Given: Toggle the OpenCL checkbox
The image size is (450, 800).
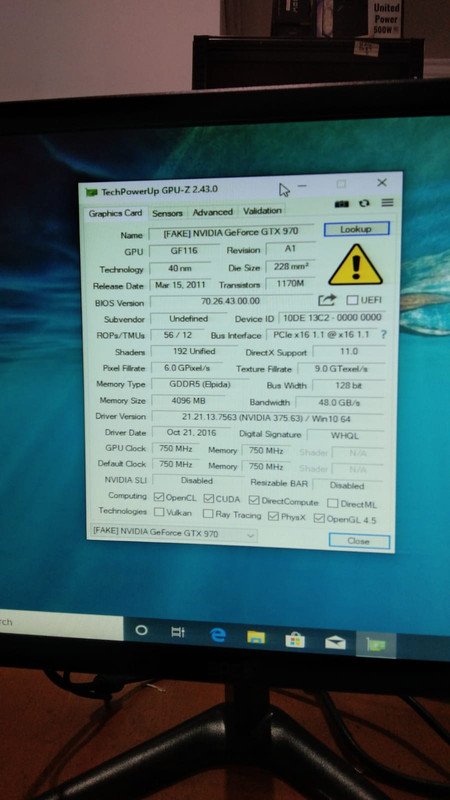Looking at the screenshot, I should tap(159, 497).
